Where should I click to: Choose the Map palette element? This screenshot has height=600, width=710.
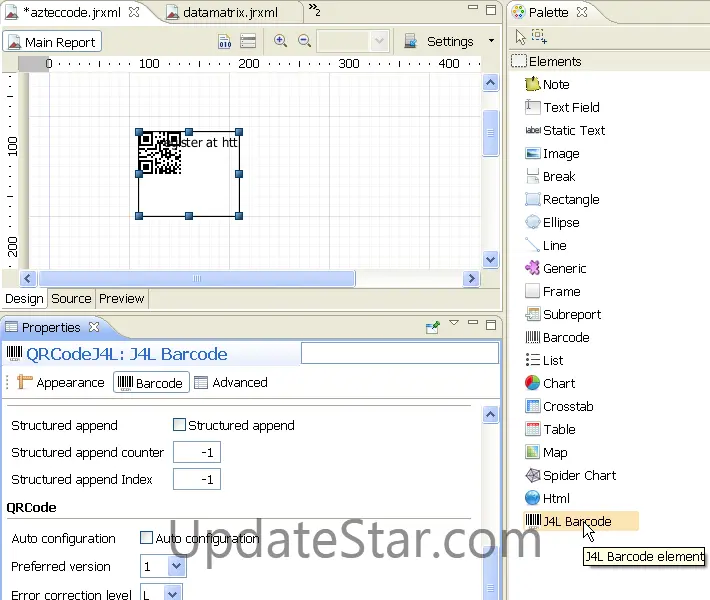click(x=546, y=452)
